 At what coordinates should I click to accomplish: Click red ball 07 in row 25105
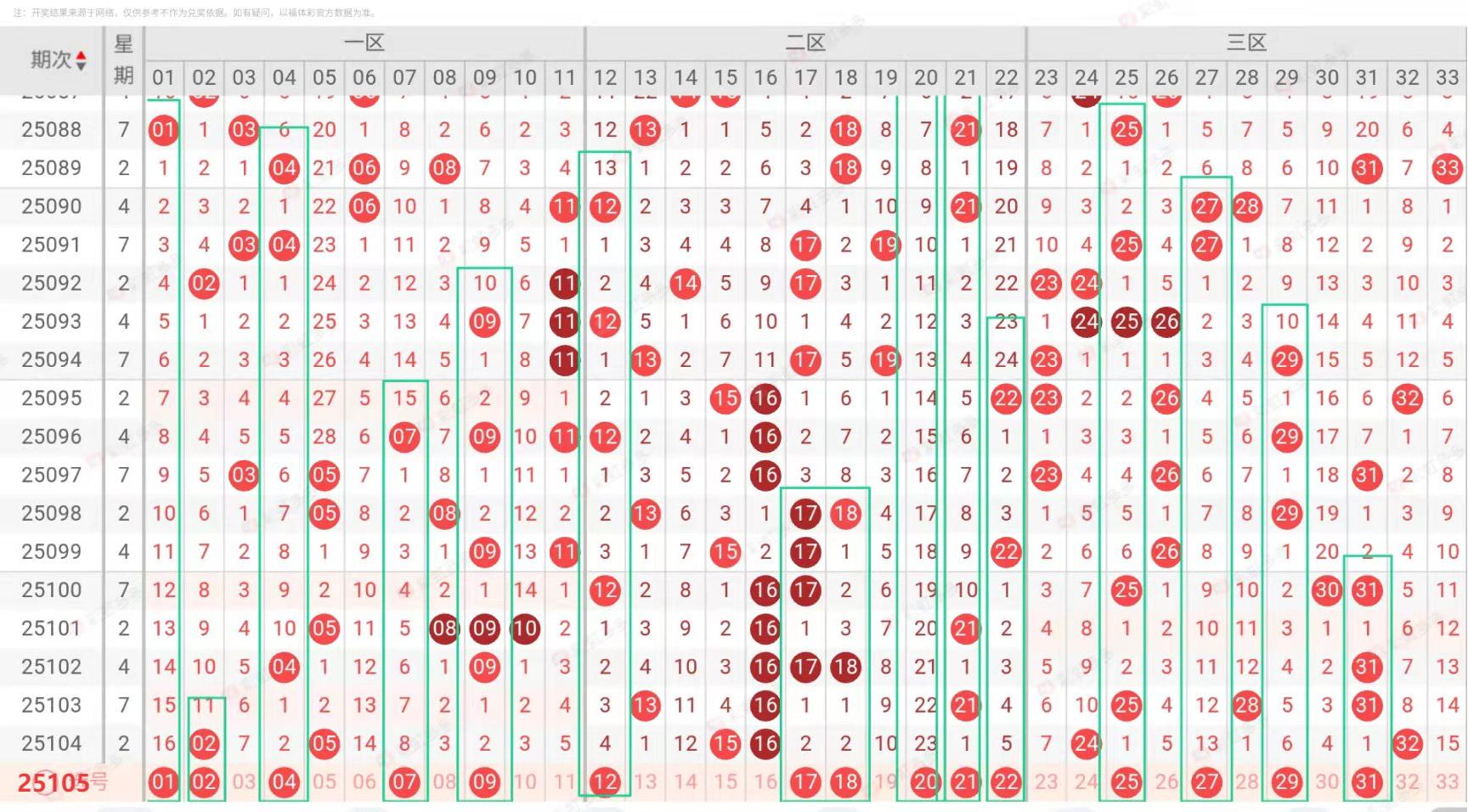[x=404, y=781]
